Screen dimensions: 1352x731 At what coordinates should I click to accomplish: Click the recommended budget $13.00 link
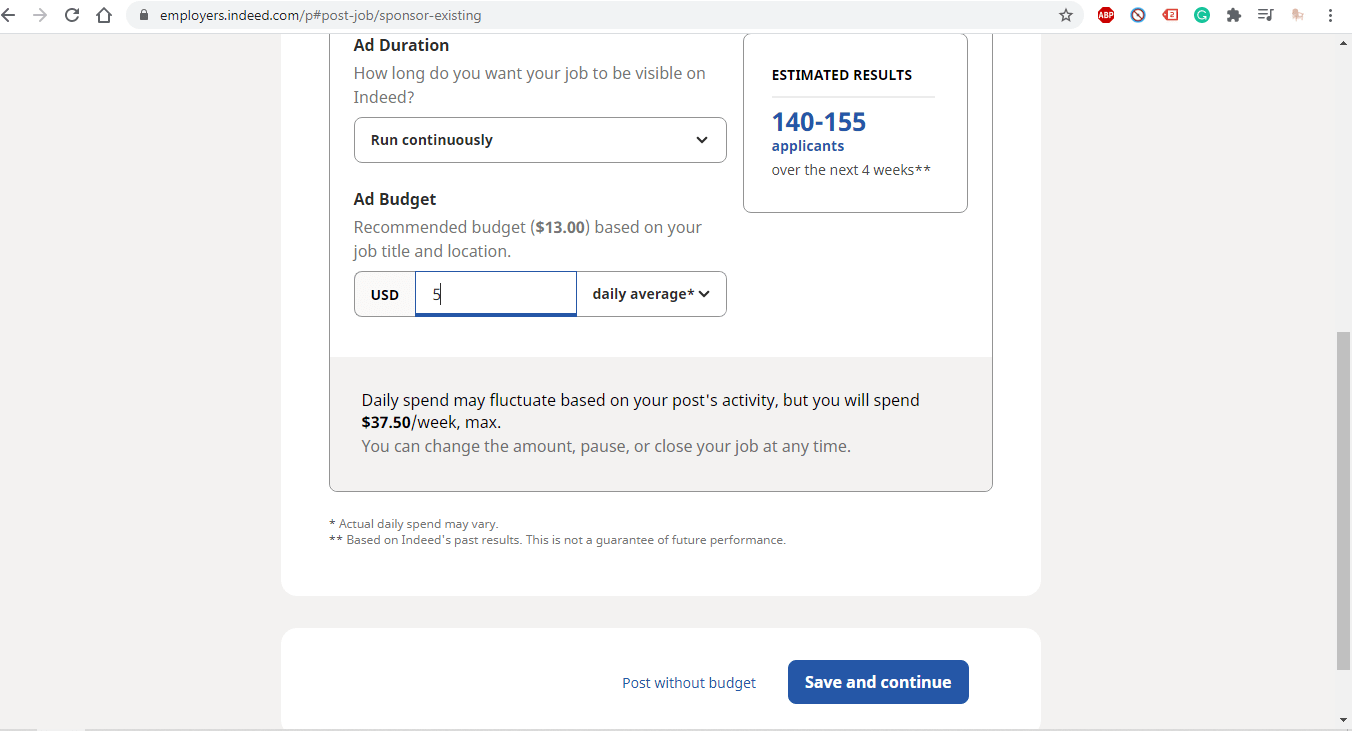coord(559,227)
